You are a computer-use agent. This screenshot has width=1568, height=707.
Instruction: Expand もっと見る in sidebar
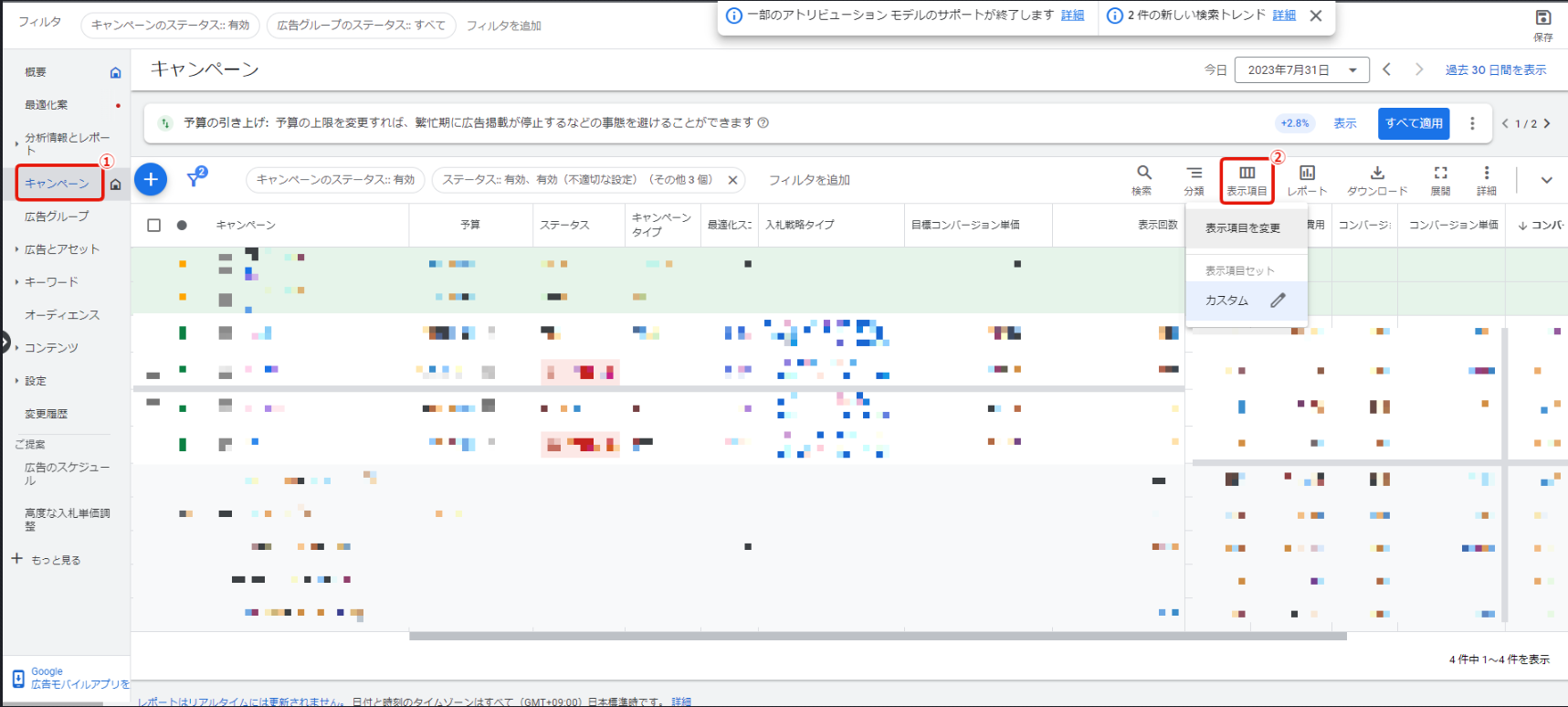46,559
